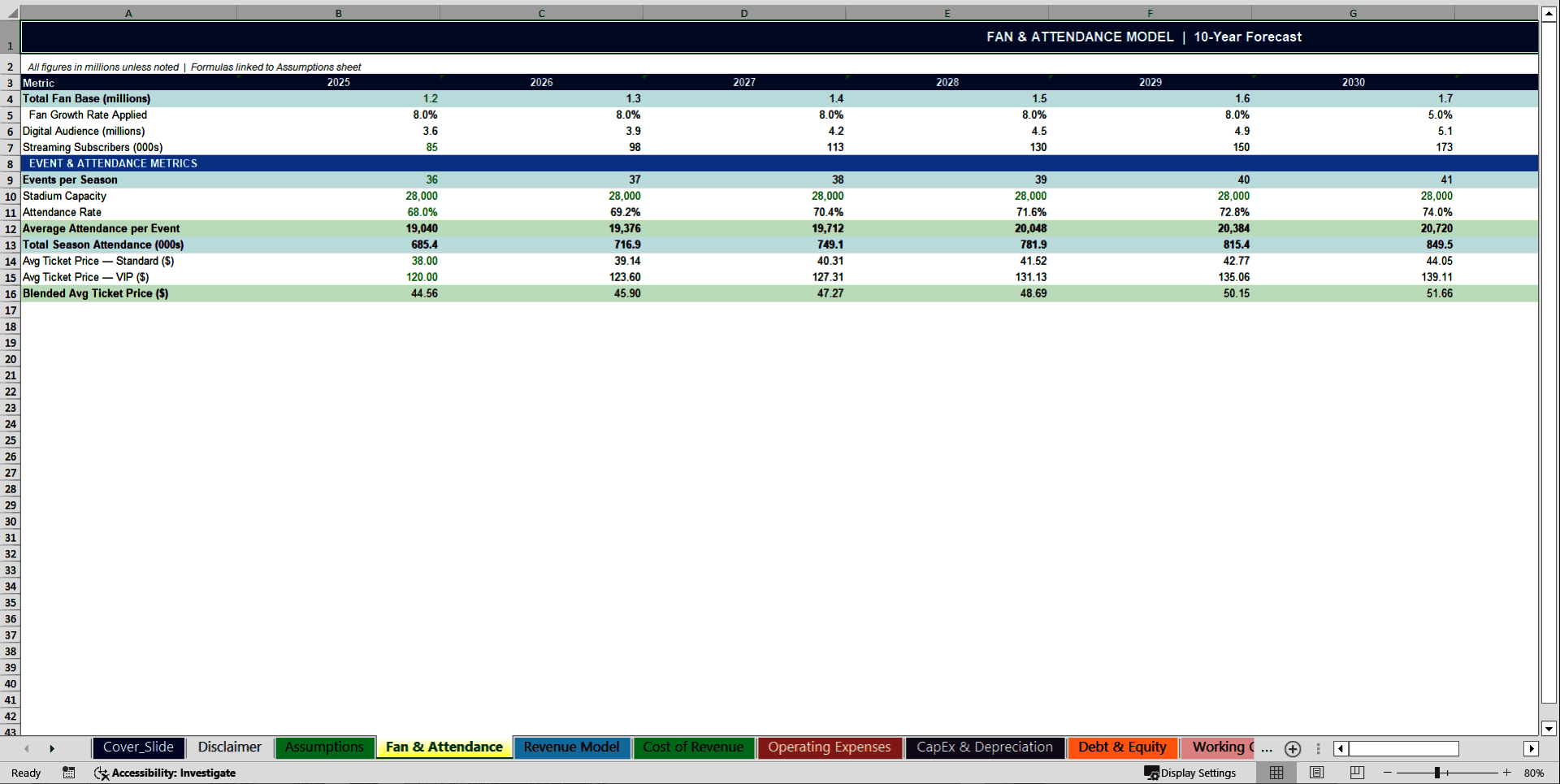Open Page Break Preview via its icon

1355,773
